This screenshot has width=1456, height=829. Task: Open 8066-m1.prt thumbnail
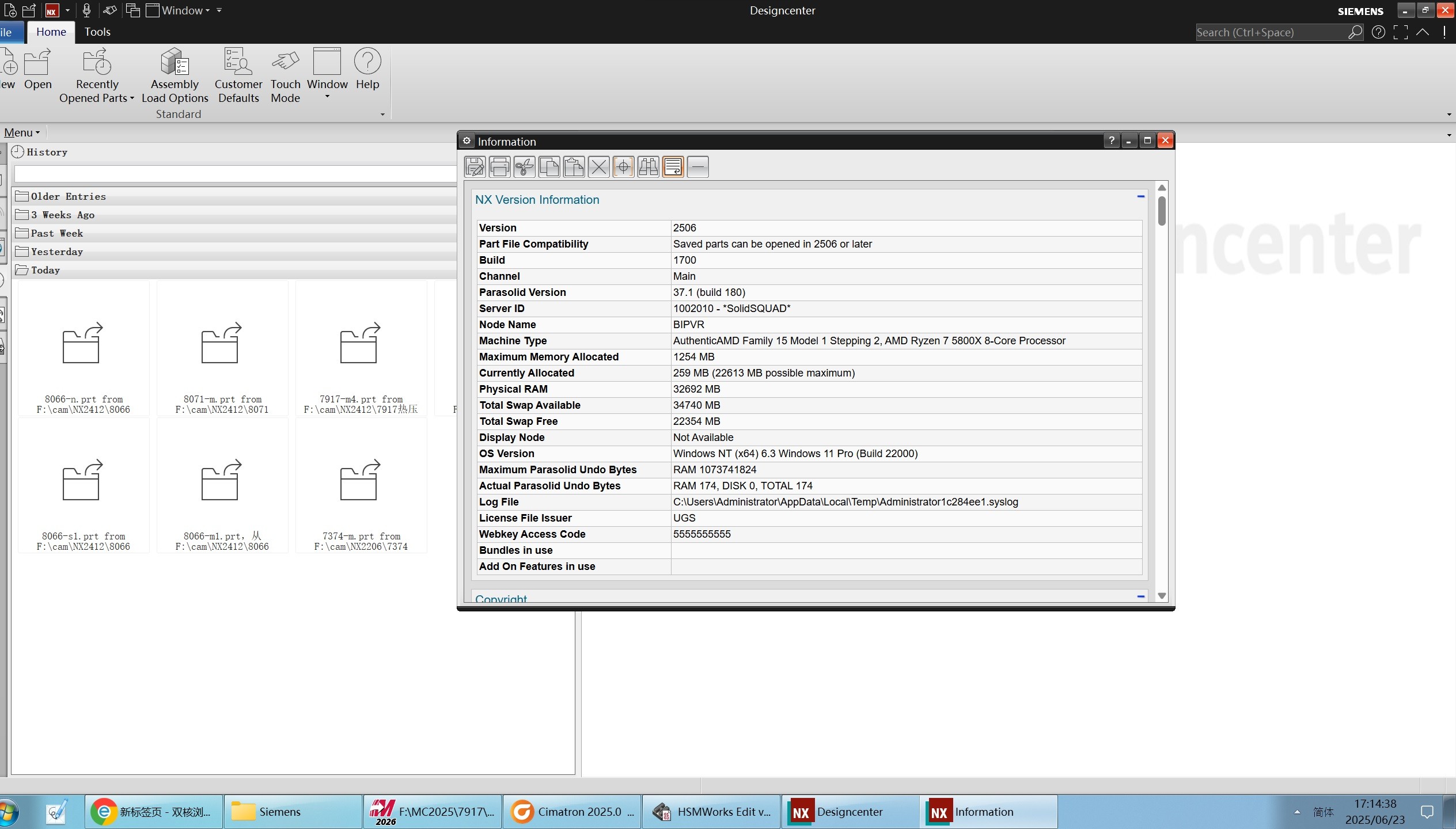(x=222, y=485)
